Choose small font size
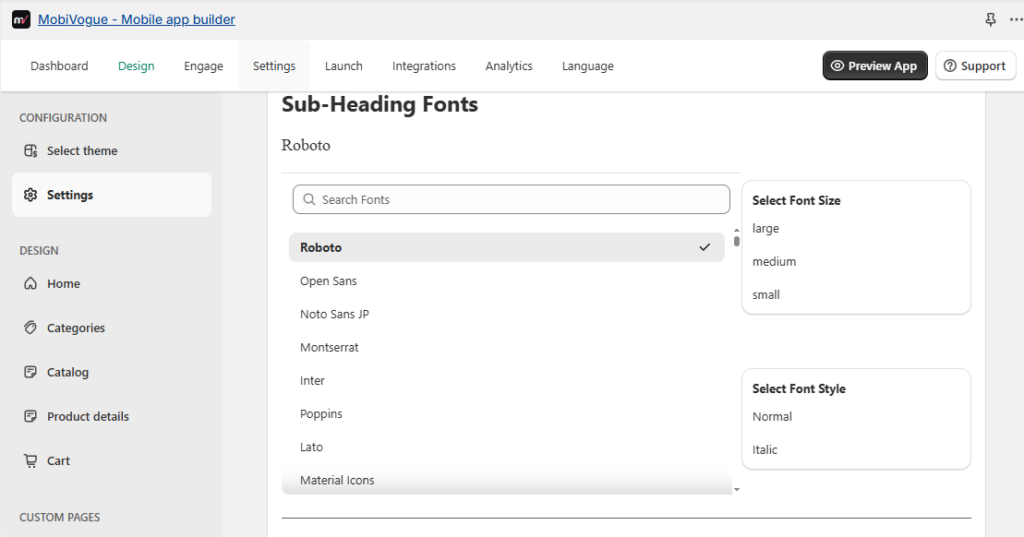 tap(766, 295)
